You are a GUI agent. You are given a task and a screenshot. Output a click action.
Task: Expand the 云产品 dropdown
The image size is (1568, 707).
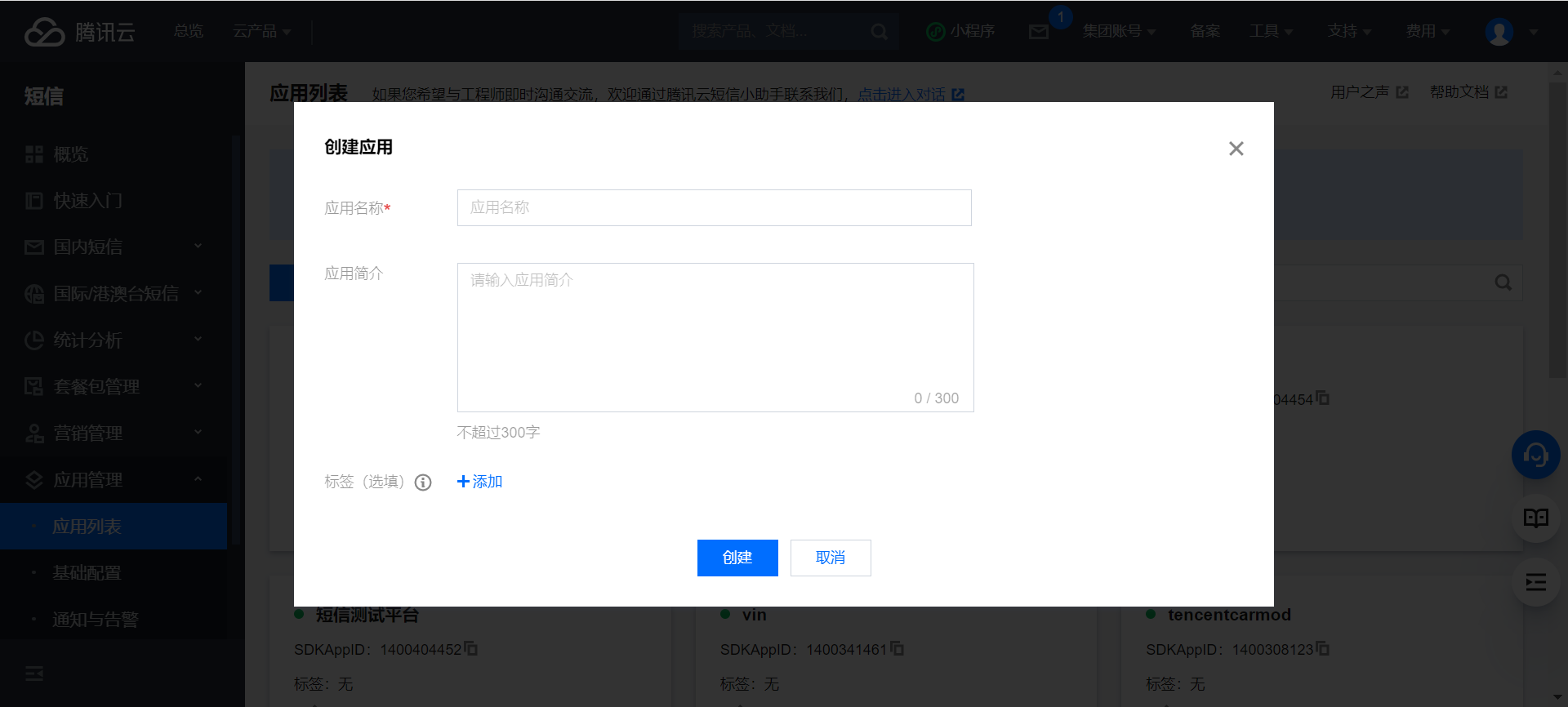[262, 31]
